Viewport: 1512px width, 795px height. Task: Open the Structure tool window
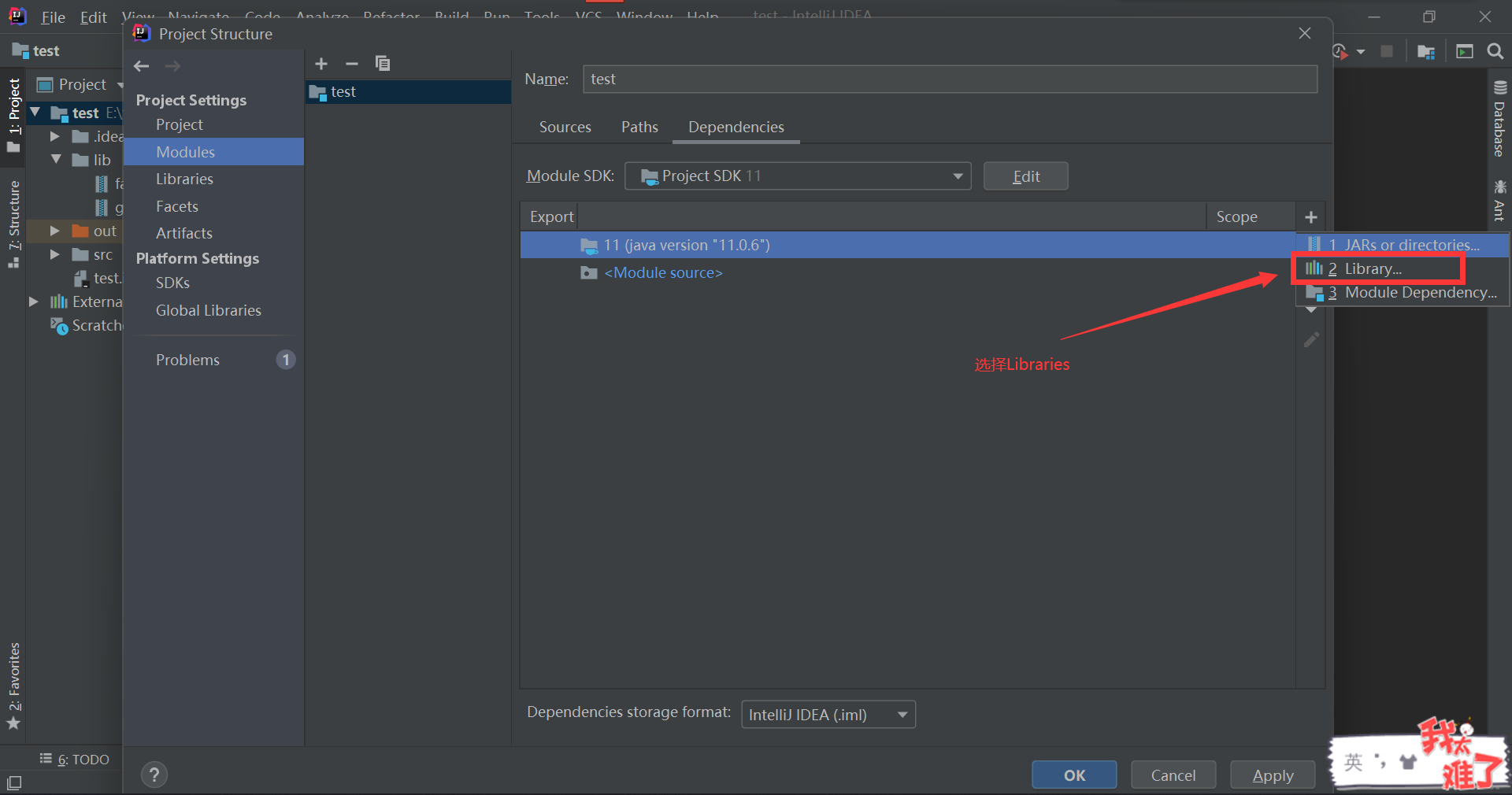pyautogui.click(x=14, y=224)
